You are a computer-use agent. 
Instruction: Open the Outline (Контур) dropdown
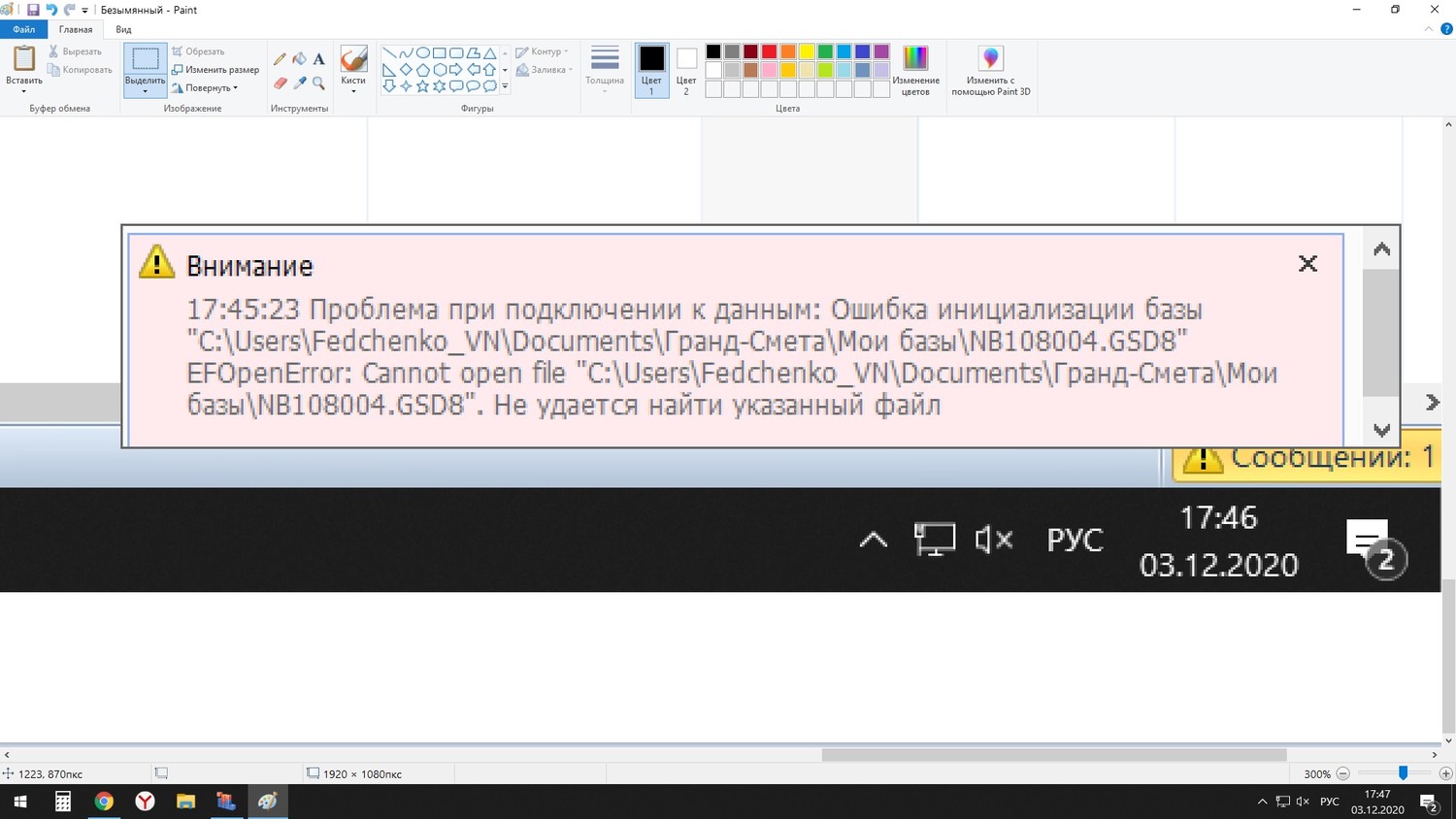tap(543, 51)
